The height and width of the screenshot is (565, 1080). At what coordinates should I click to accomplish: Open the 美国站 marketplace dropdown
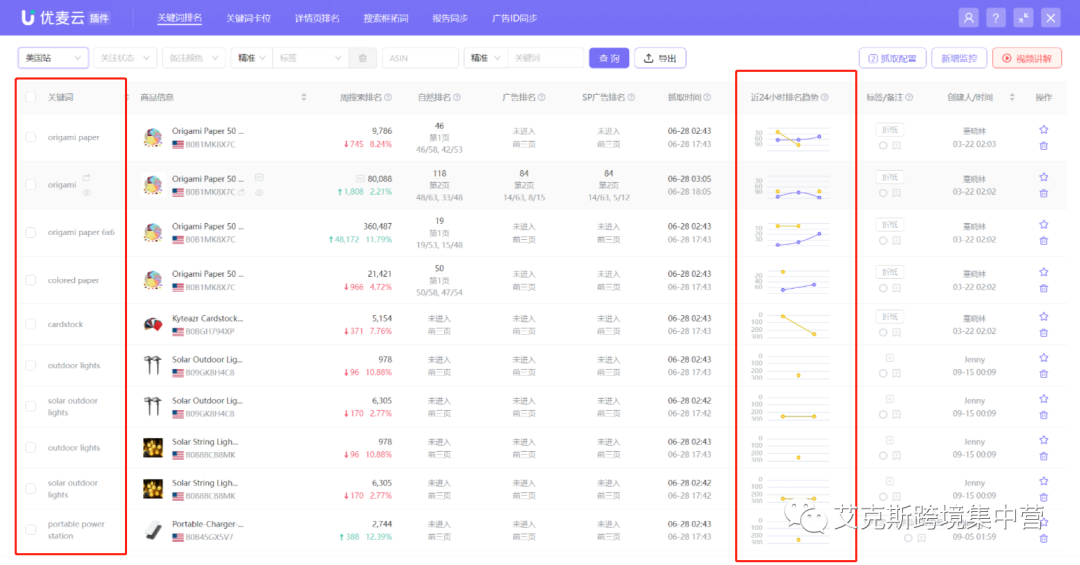pyautogui.click(x=53, y=58)
